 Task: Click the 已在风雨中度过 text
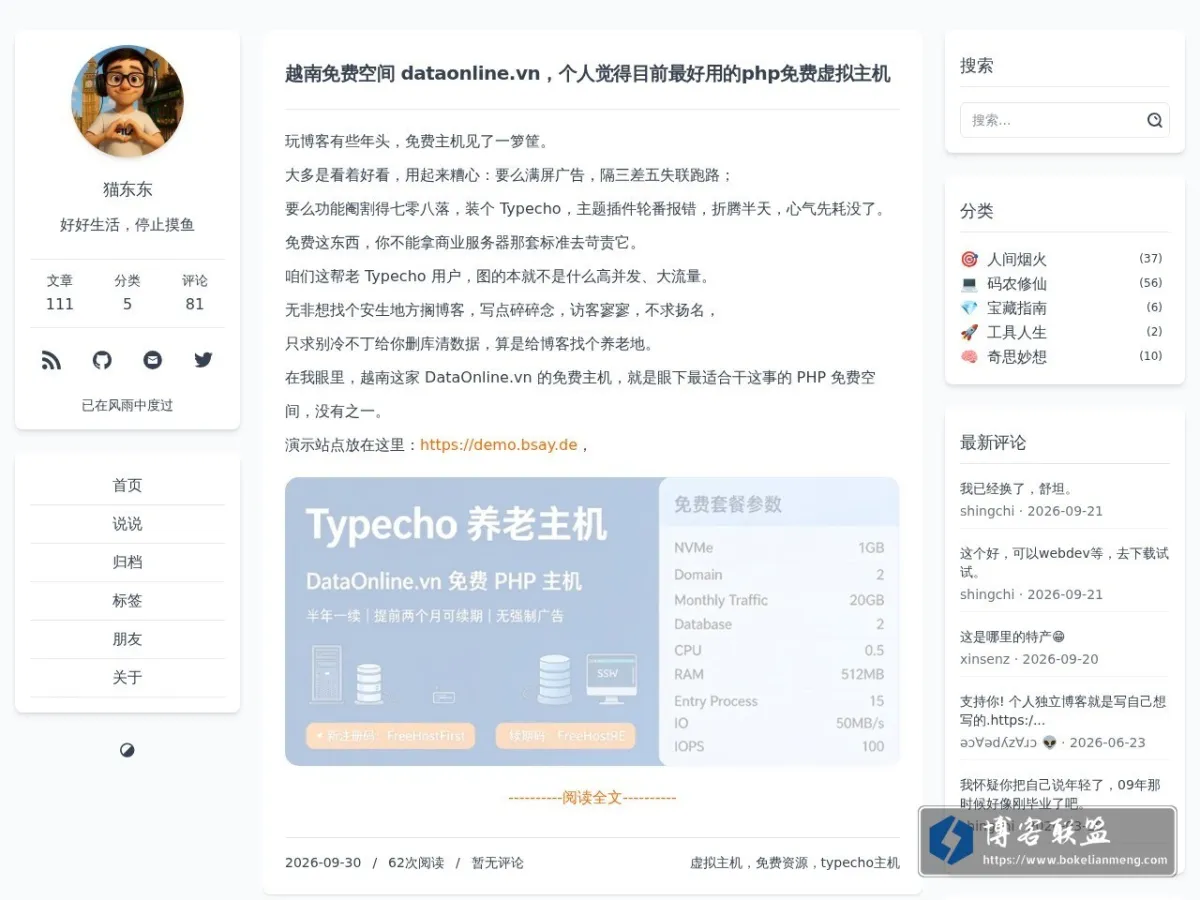pos(127,405)
